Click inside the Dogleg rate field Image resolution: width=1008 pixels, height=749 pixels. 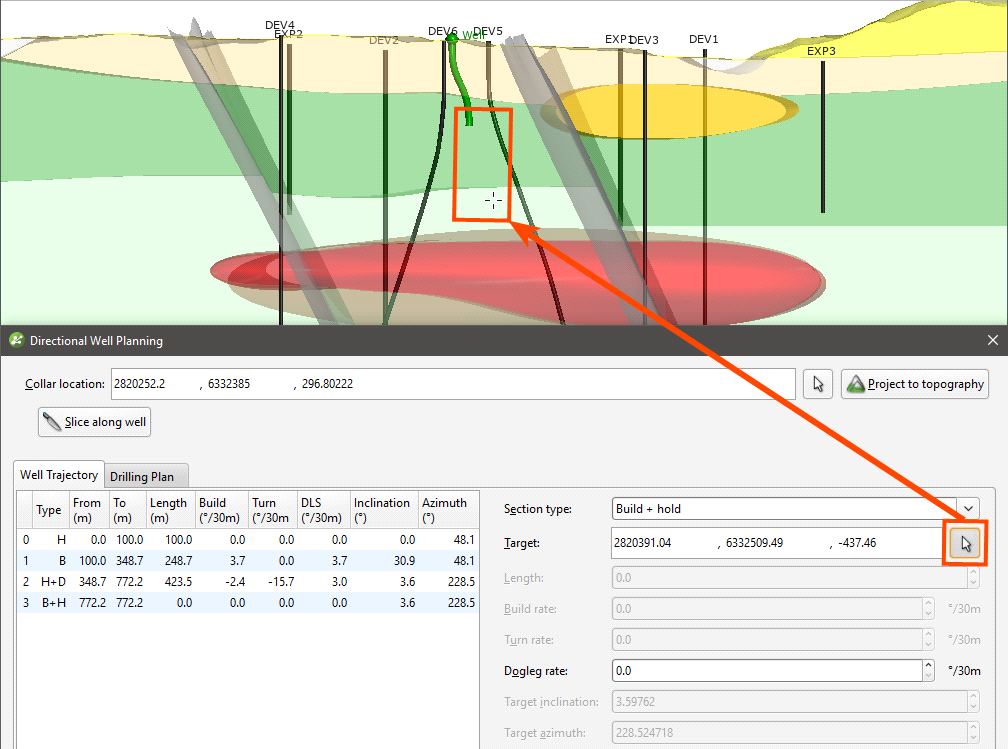[765, 671]
